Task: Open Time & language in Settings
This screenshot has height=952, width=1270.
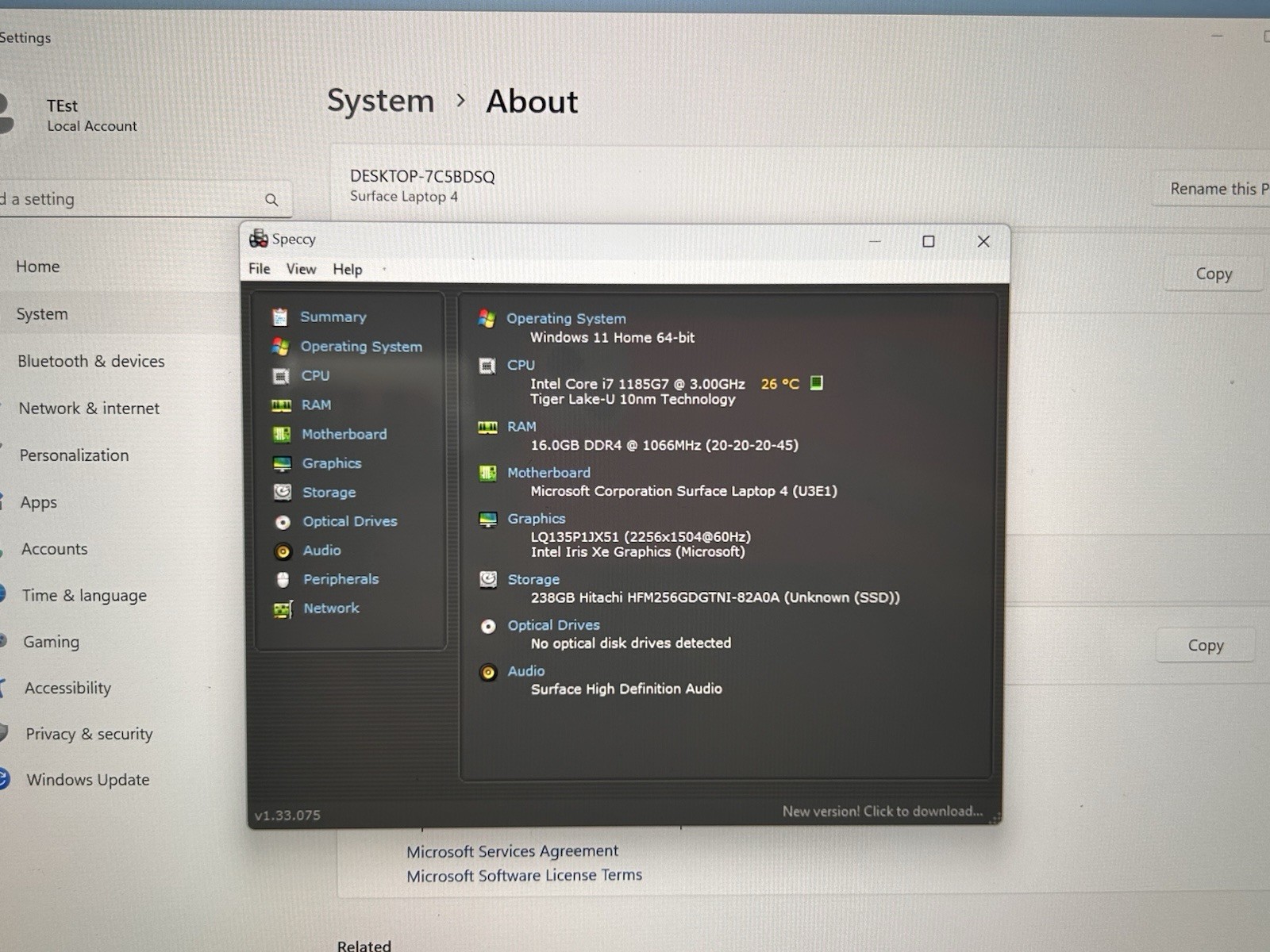Action: (84, 596)
